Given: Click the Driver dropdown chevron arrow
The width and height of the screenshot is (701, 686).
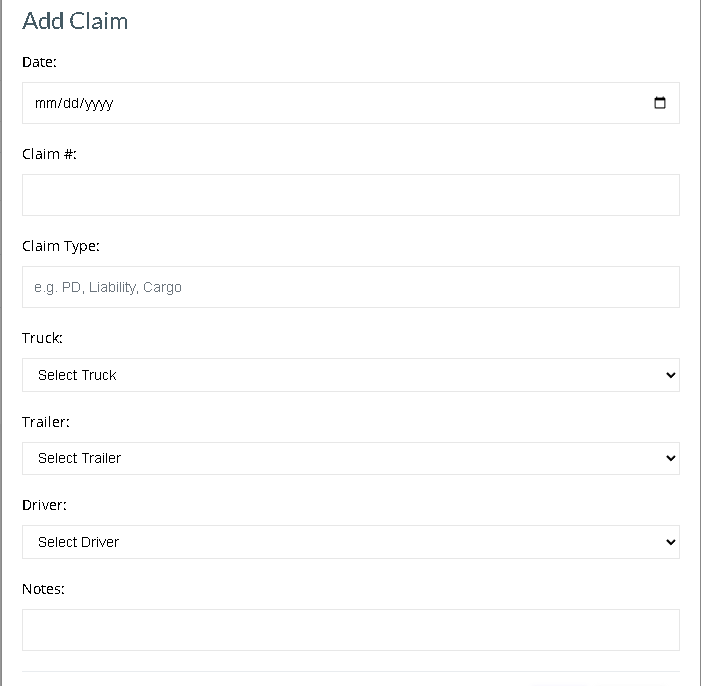Looking at the screenshot, I should point(670,542).
